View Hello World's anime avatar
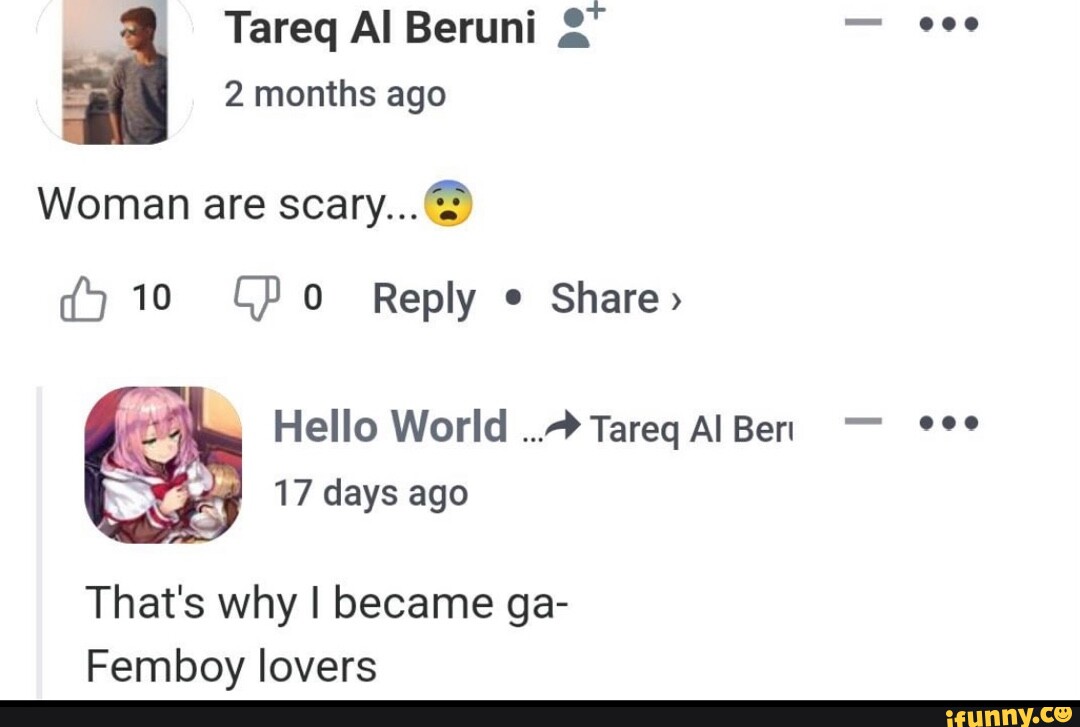1080x727 pixels. [163, 465]
